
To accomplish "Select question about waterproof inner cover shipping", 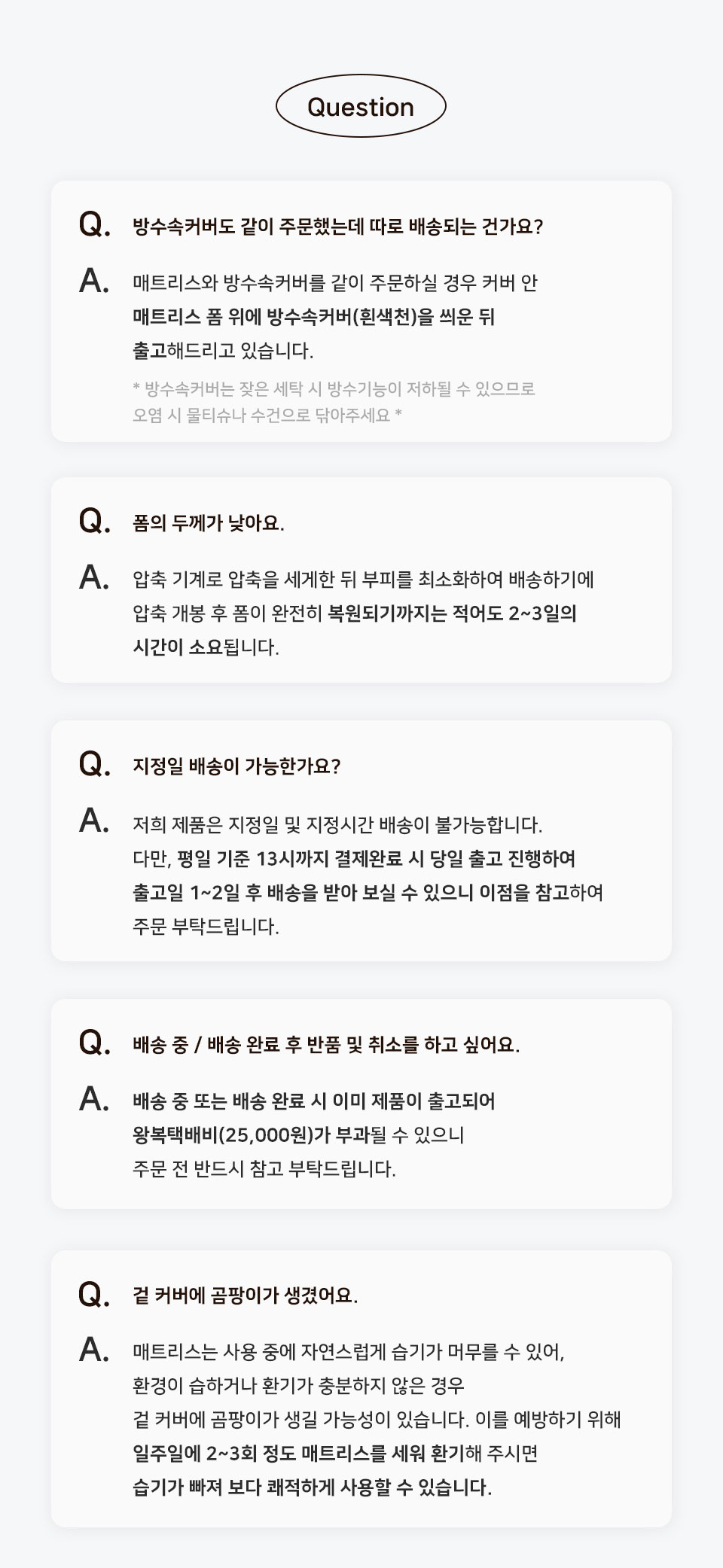I will (x=337, y=226).
